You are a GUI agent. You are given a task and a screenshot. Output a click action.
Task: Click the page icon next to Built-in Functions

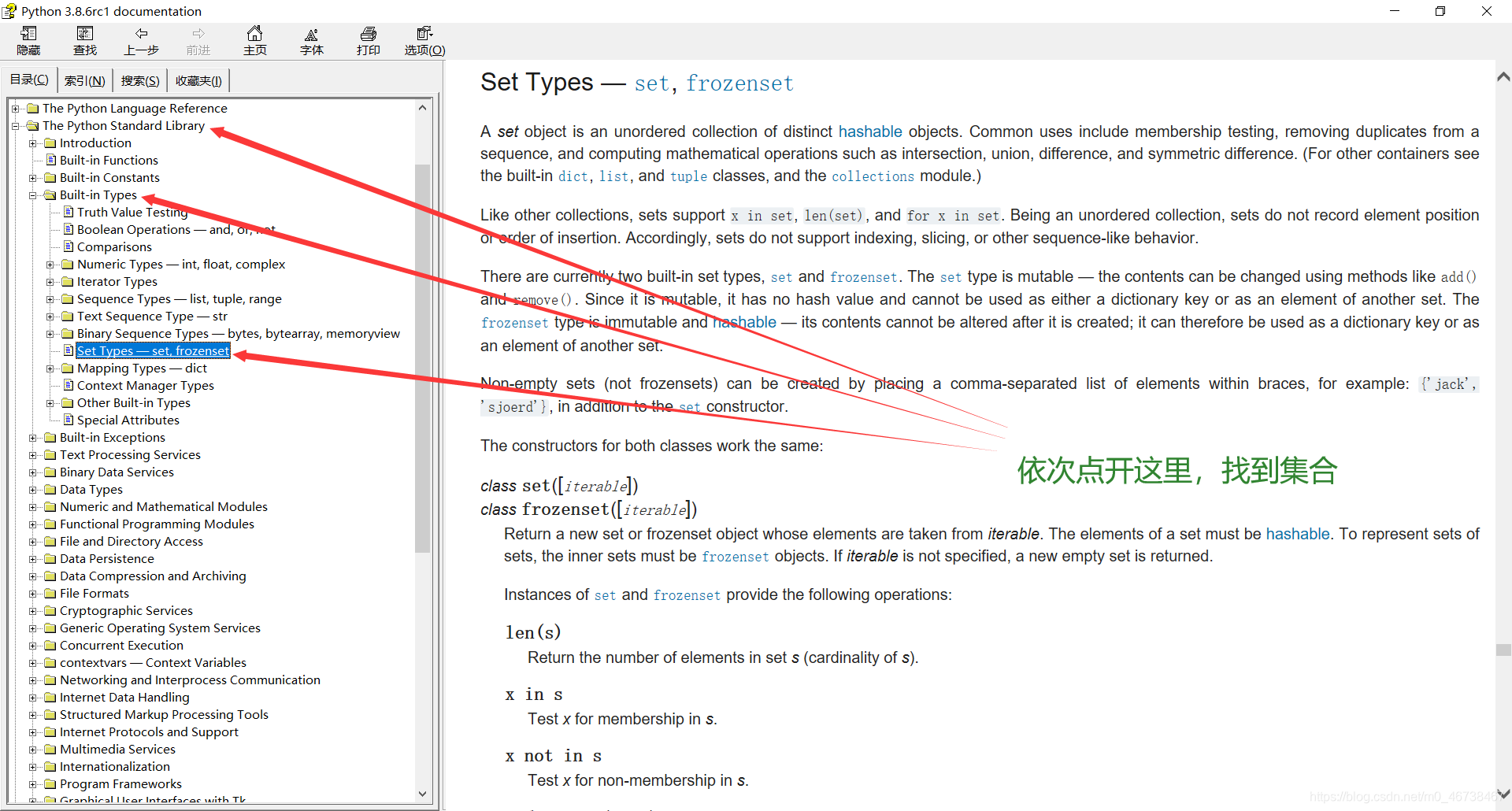(51, 160)
